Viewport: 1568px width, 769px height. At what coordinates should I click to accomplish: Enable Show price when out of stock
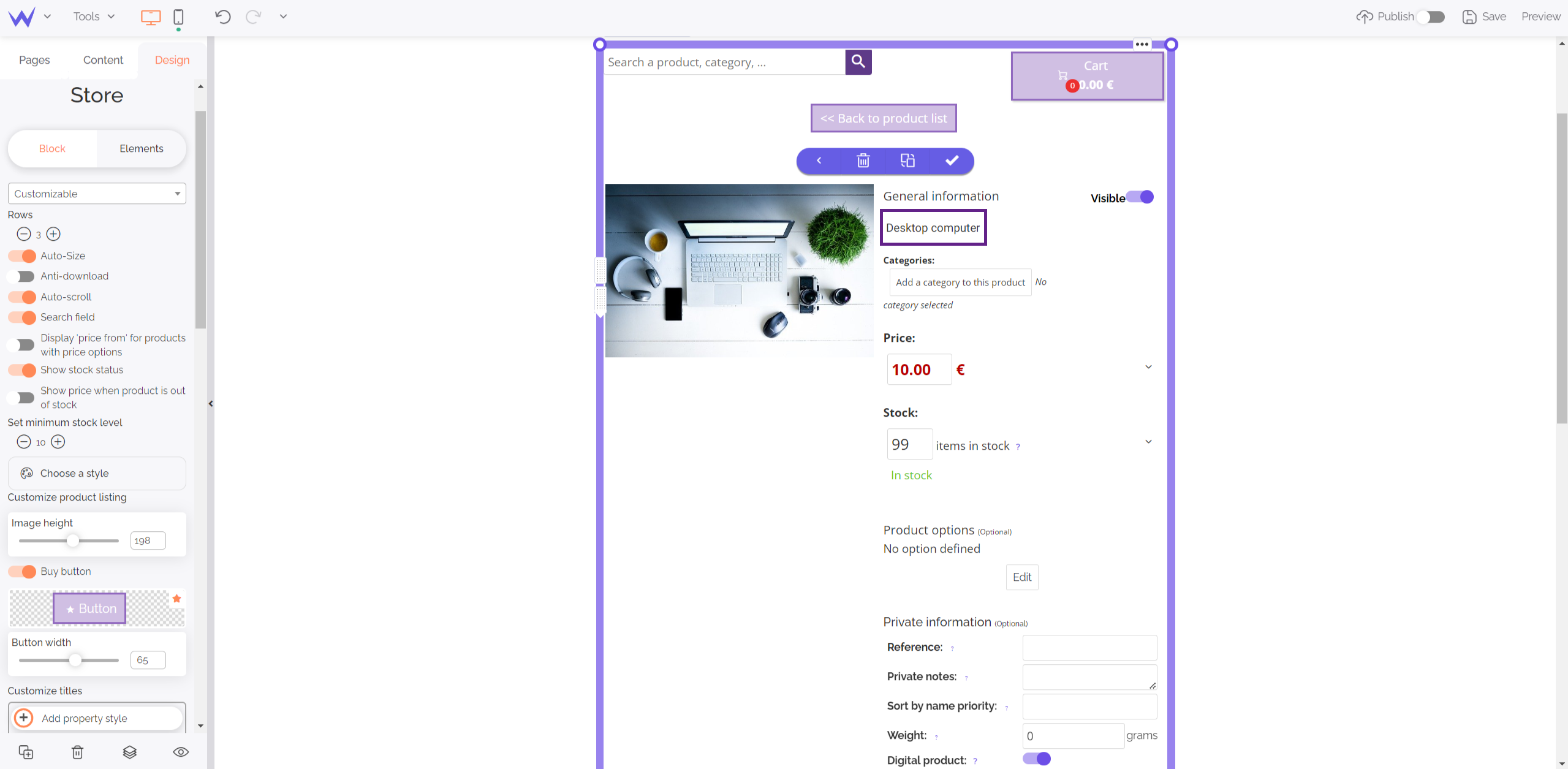pyautogui.click(x=22, y=398)
